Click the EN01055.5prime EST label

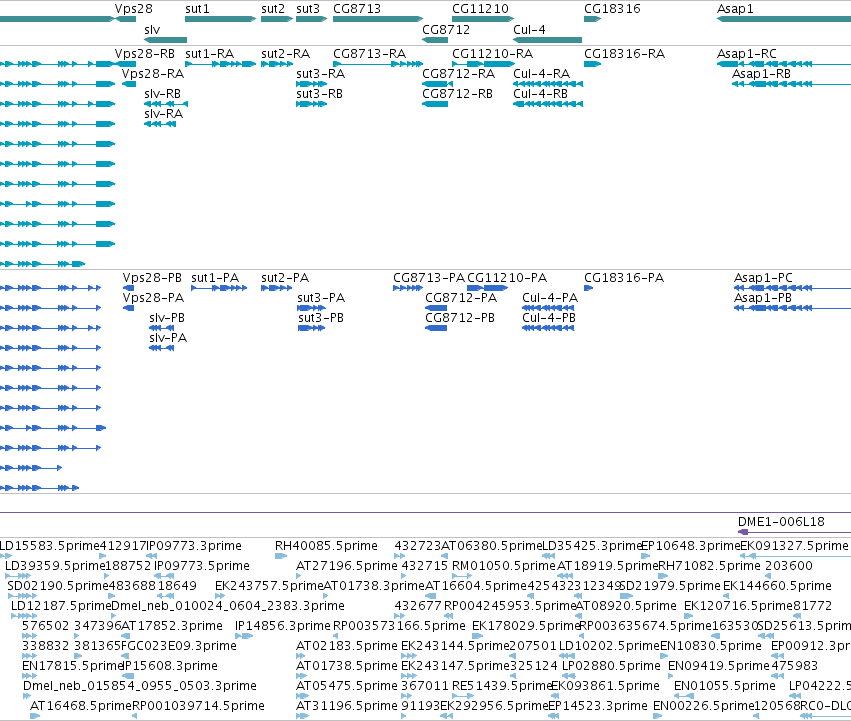725,686
